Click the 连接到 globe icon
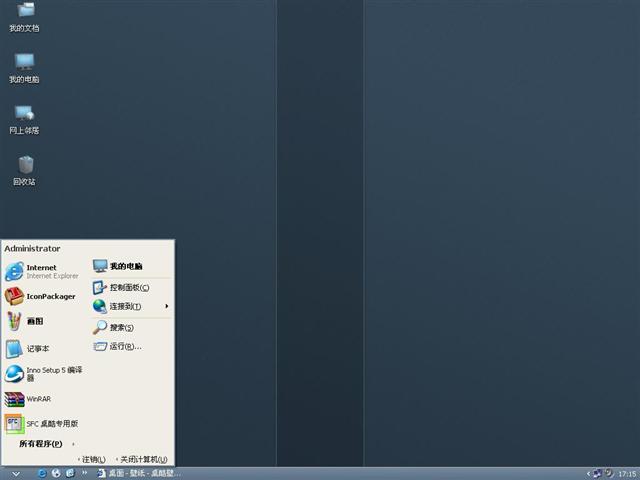The height and width of the screenshot is (480, 640). point(100,306)
